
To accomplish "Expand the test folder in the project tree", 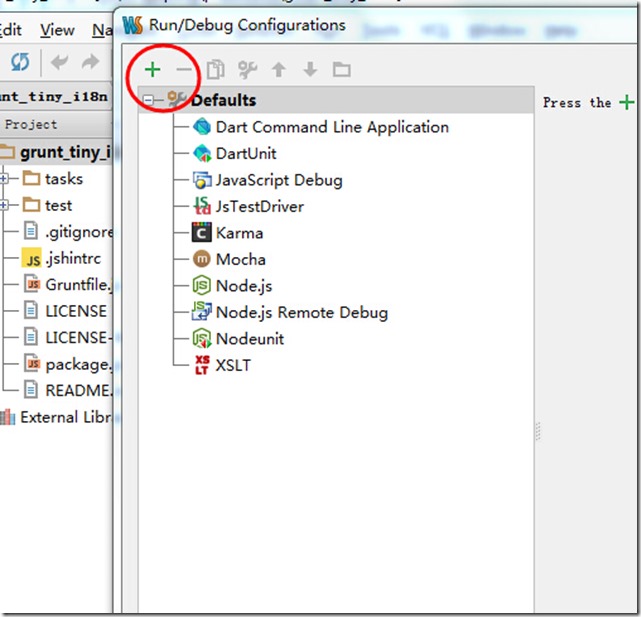I will (4, 205).
